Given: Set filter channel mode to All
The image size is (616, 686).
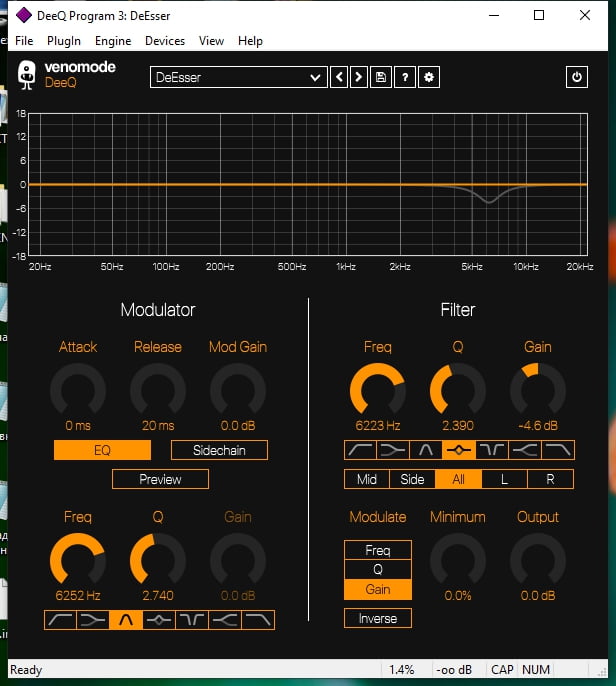Looking at the screenshot, I should 458,479.
